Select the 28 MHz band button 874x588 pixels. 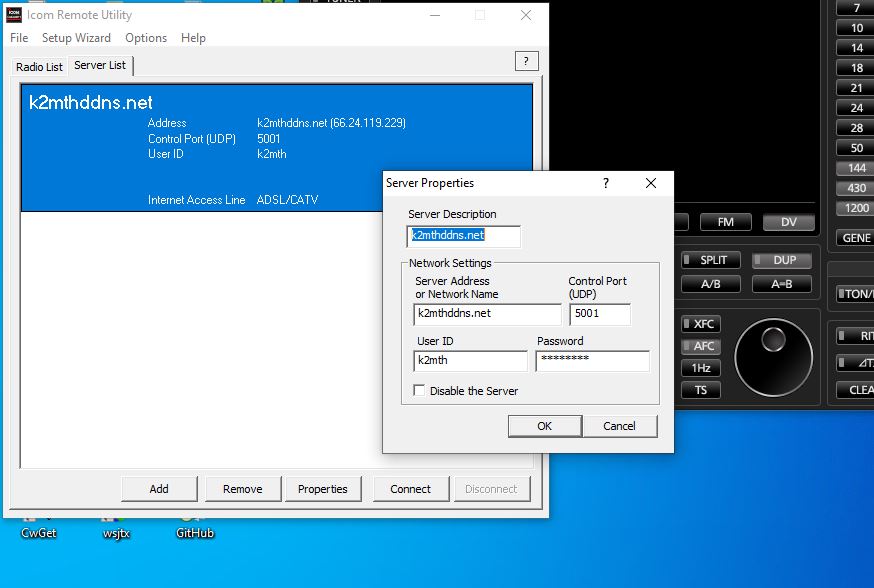coord(856,128)
